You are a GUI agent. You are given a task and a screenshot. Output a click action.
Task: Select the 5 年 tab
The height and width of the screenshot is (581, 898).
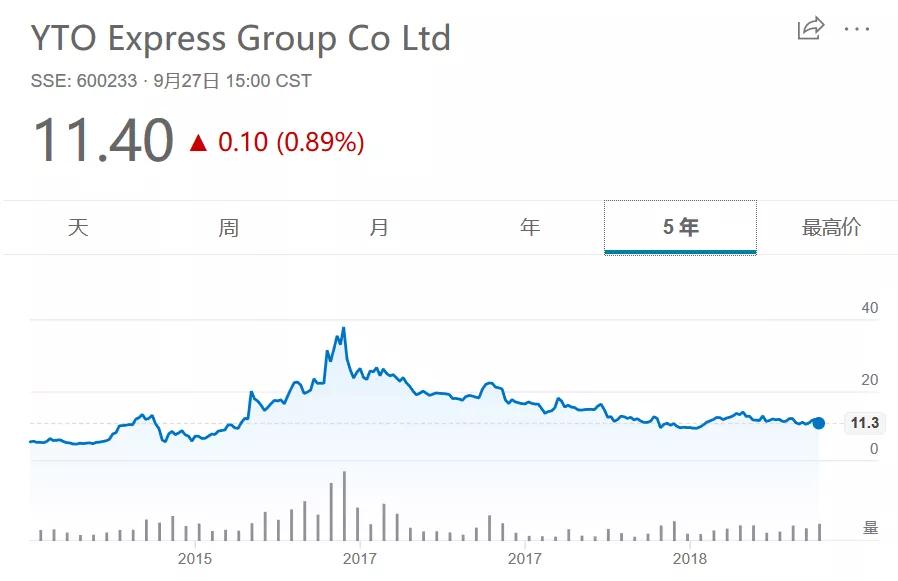point(680,227)
